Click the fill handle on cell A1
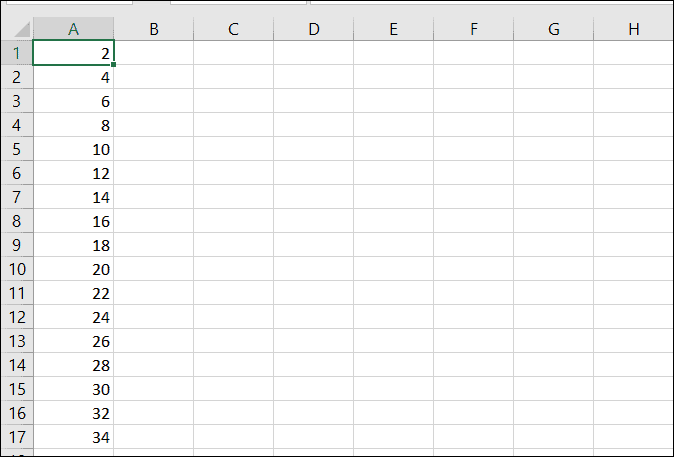Viewport: 674px width, 457px height. (113, 64)
